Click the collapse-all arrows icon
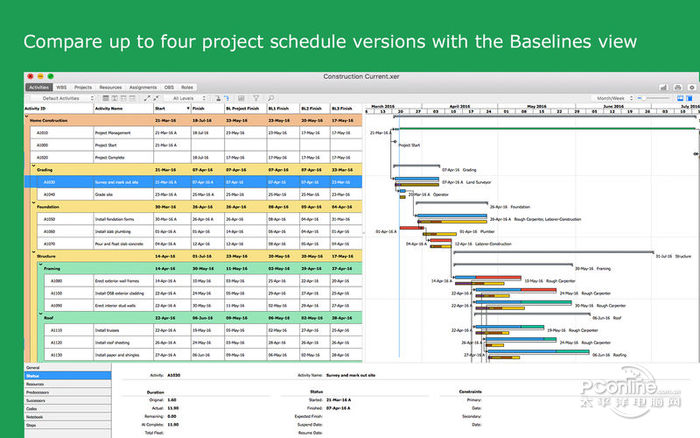Image resolution: width=700 pixels, height=438 pixels. coord(156,98)
